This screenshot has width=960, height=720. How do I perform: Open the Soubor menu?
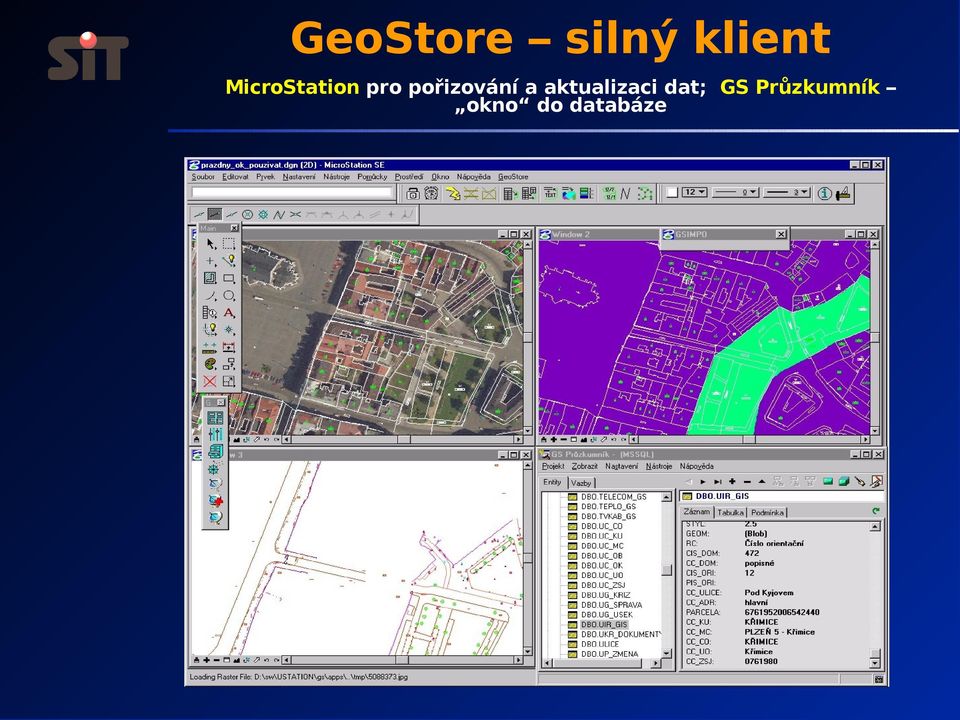(x=203, y=177)
